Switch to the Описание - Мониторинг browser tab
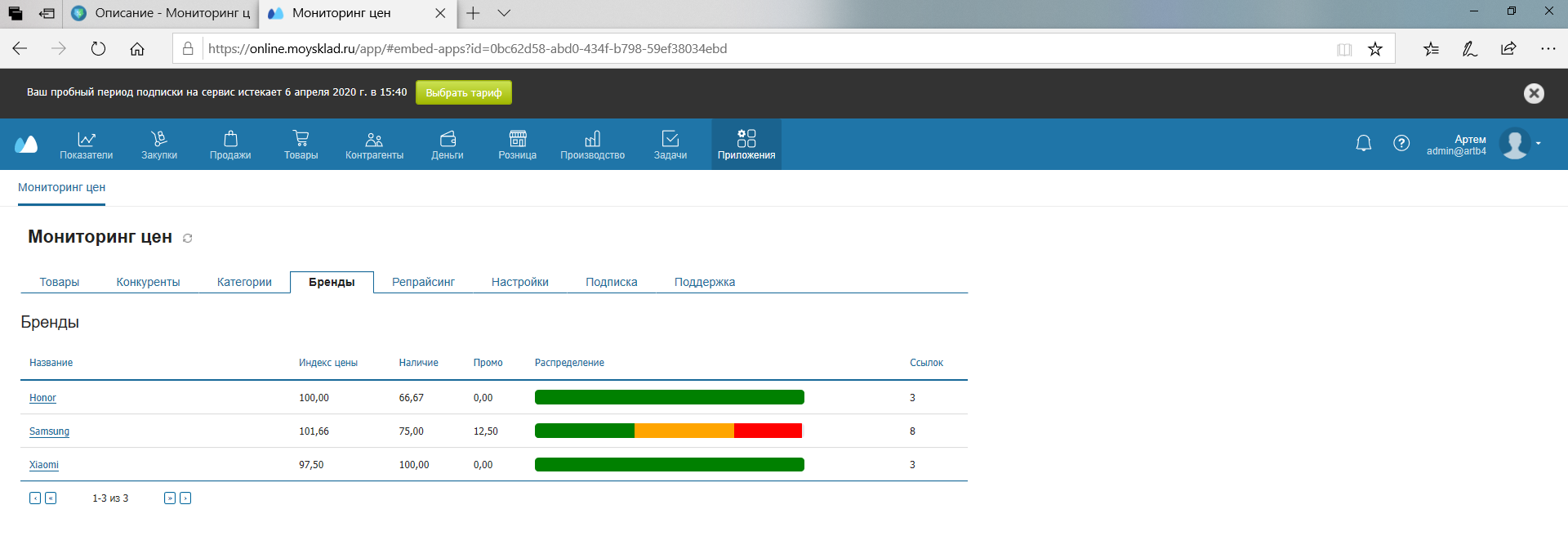Image resolution: width=1568 pixels, height=554 pixels. tap(161, 13)
